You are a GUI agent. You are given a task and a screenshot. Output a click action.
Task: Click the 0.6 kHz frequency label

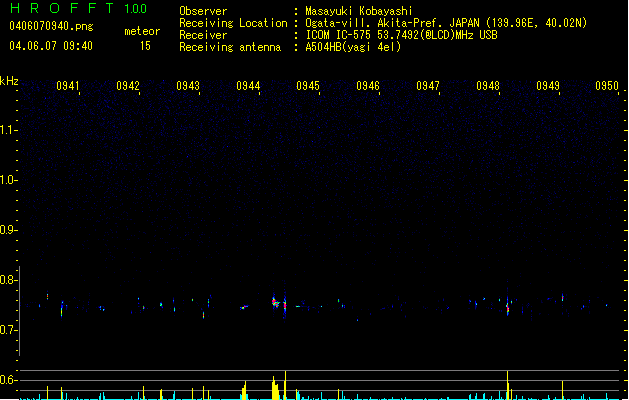[8, 380]
